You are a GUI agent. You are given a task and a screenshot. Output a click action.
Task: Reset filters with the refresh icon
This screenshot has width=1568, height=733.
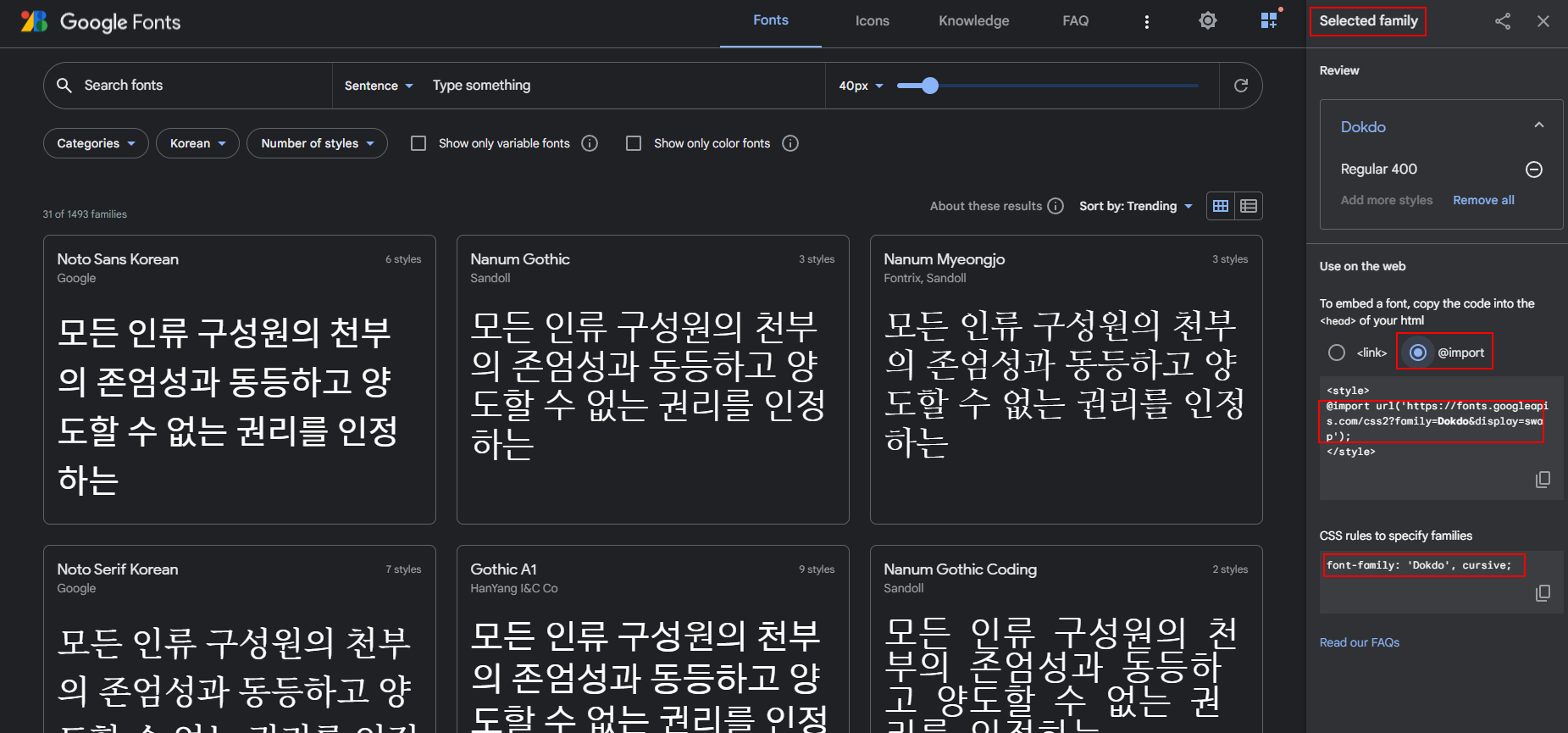click(x=1241, y=86)
